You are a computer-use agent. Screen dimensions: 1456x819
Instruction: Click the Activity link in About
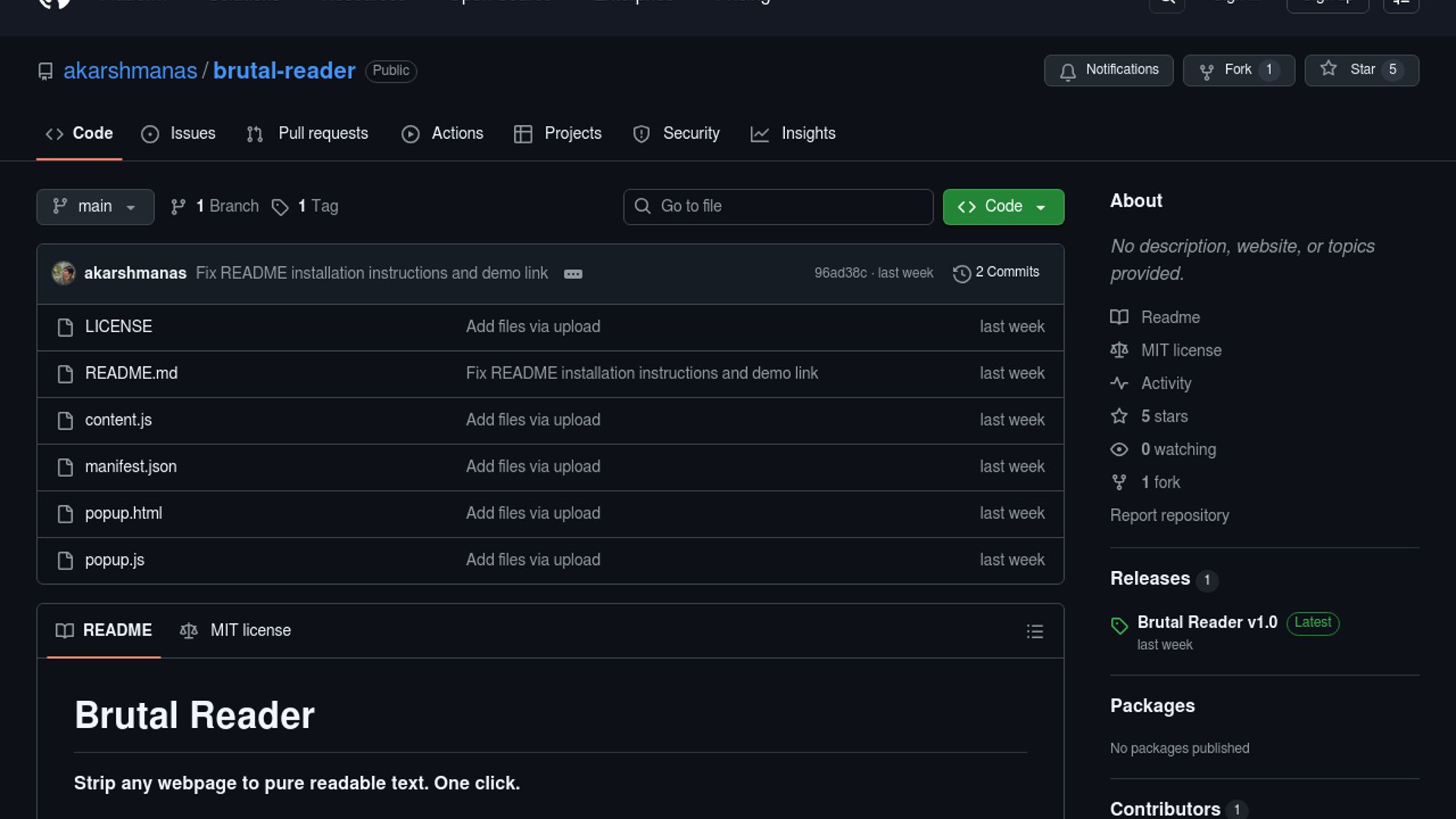click(x=1166, y=384)
